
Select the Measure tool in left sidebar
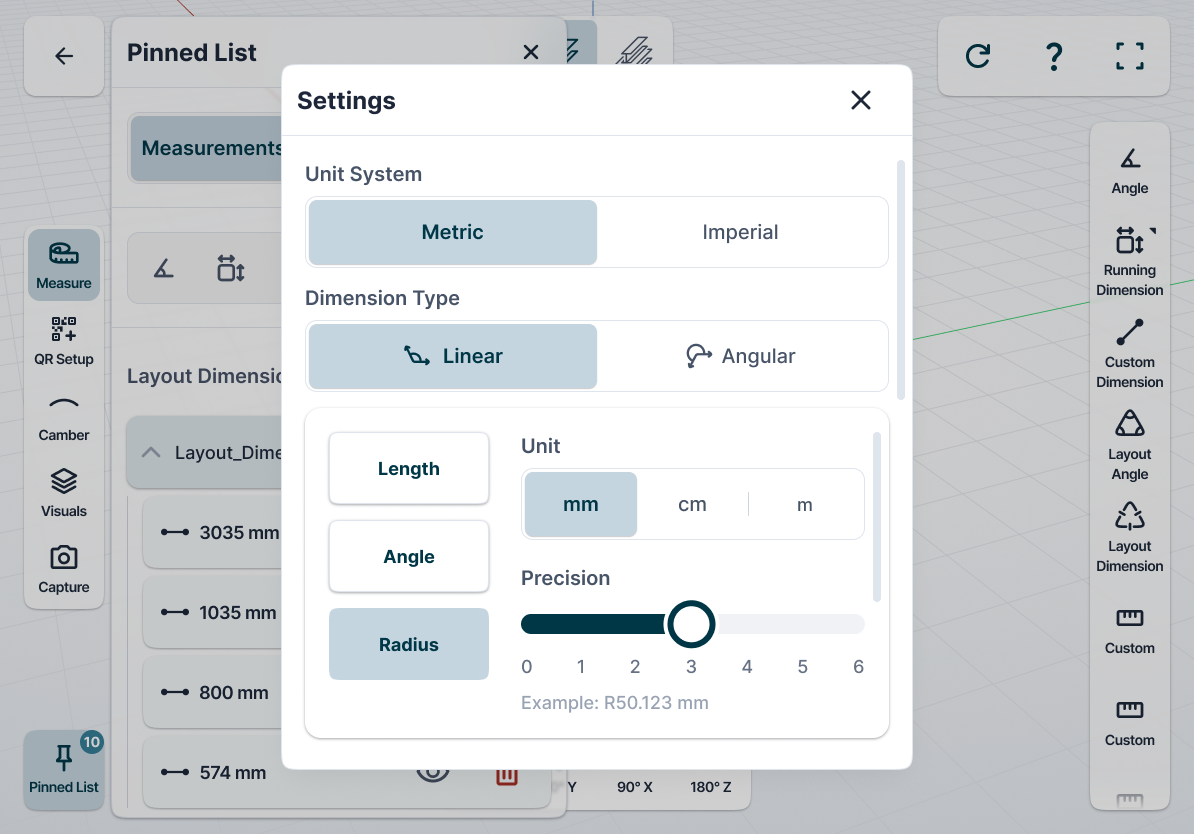pos(64,265)
